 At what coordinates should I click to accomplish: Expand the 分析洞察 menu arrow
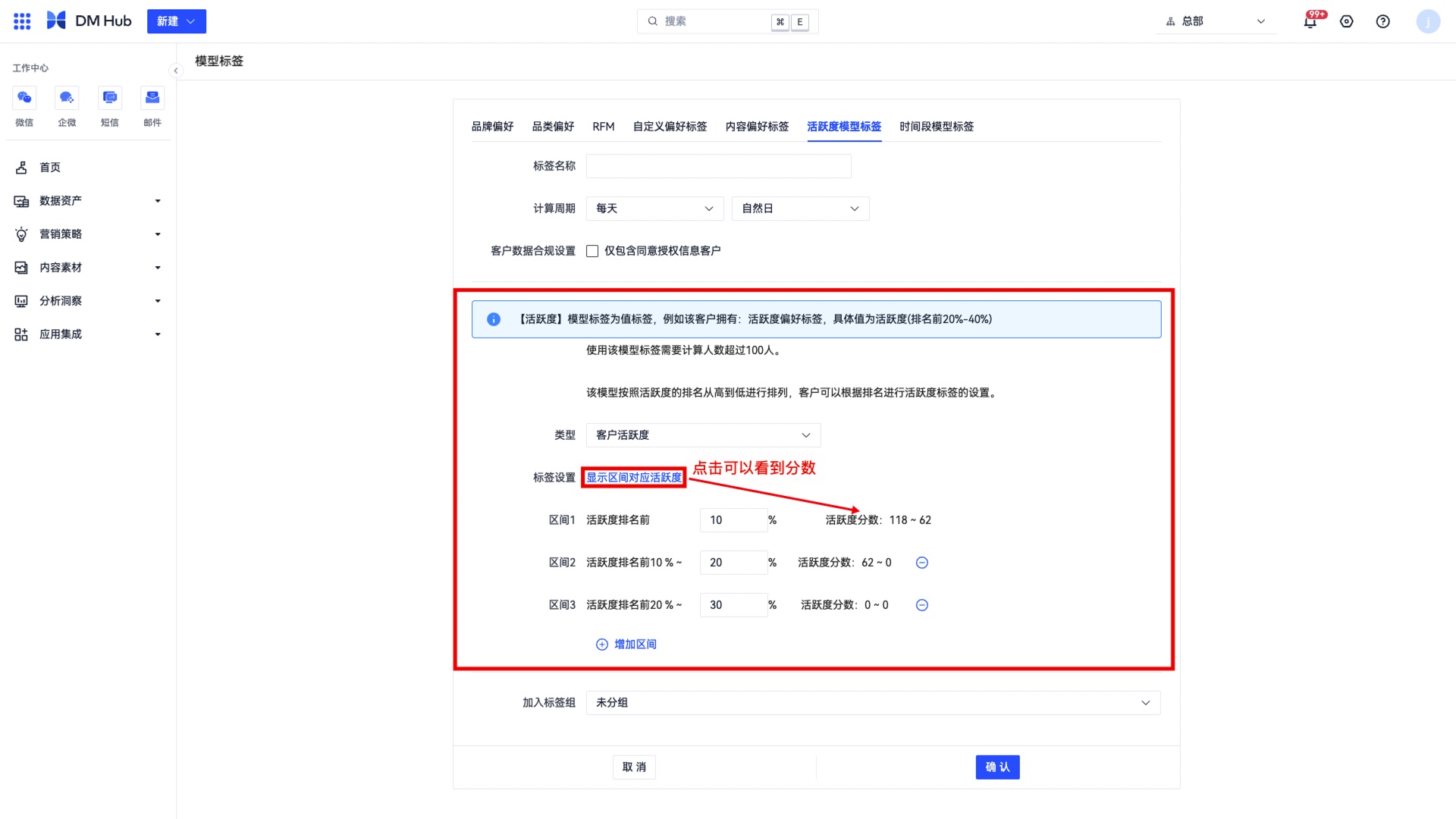click(158, 301)
